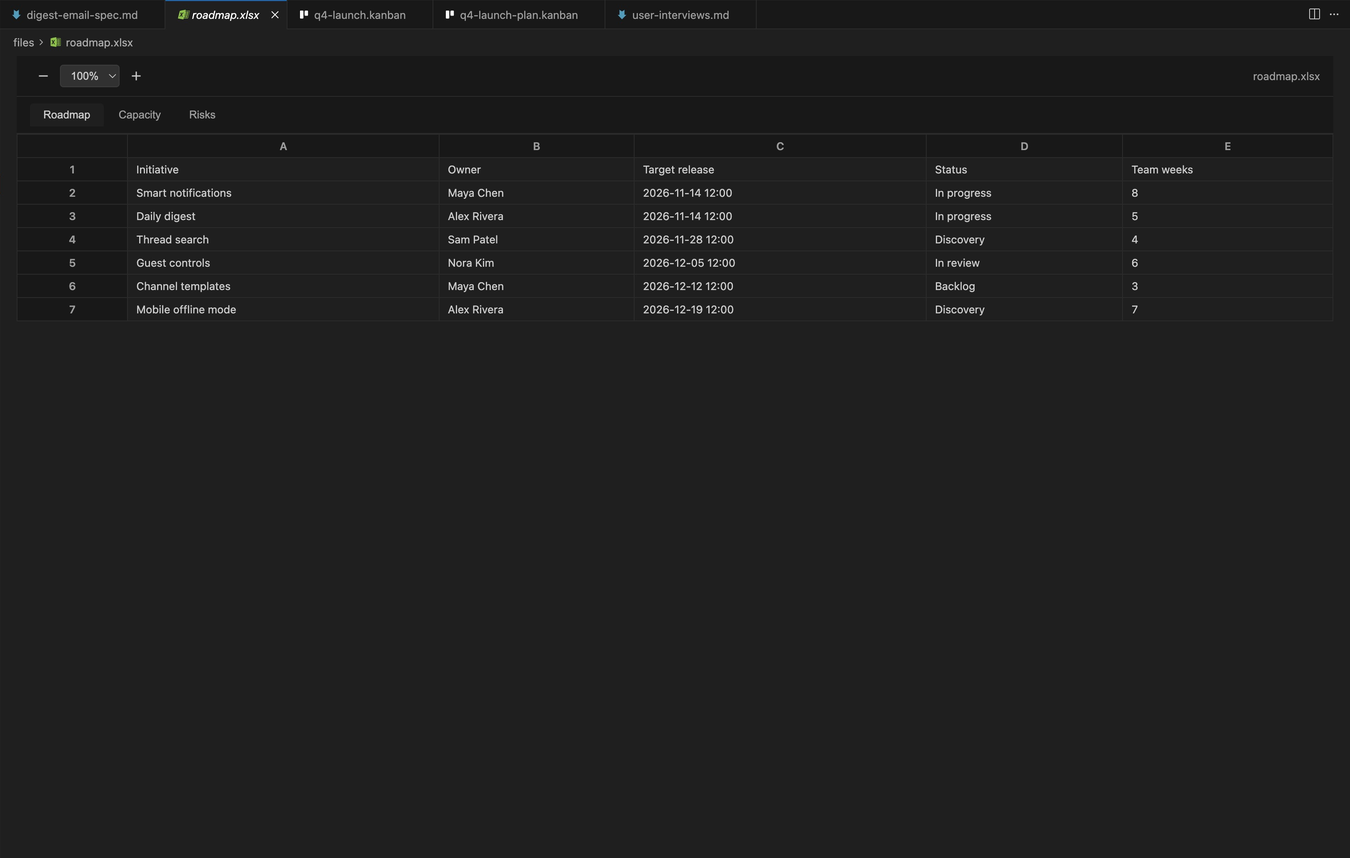Screen dimensions: 1350x858
Task: Select column A header
Action: (283, 146)
